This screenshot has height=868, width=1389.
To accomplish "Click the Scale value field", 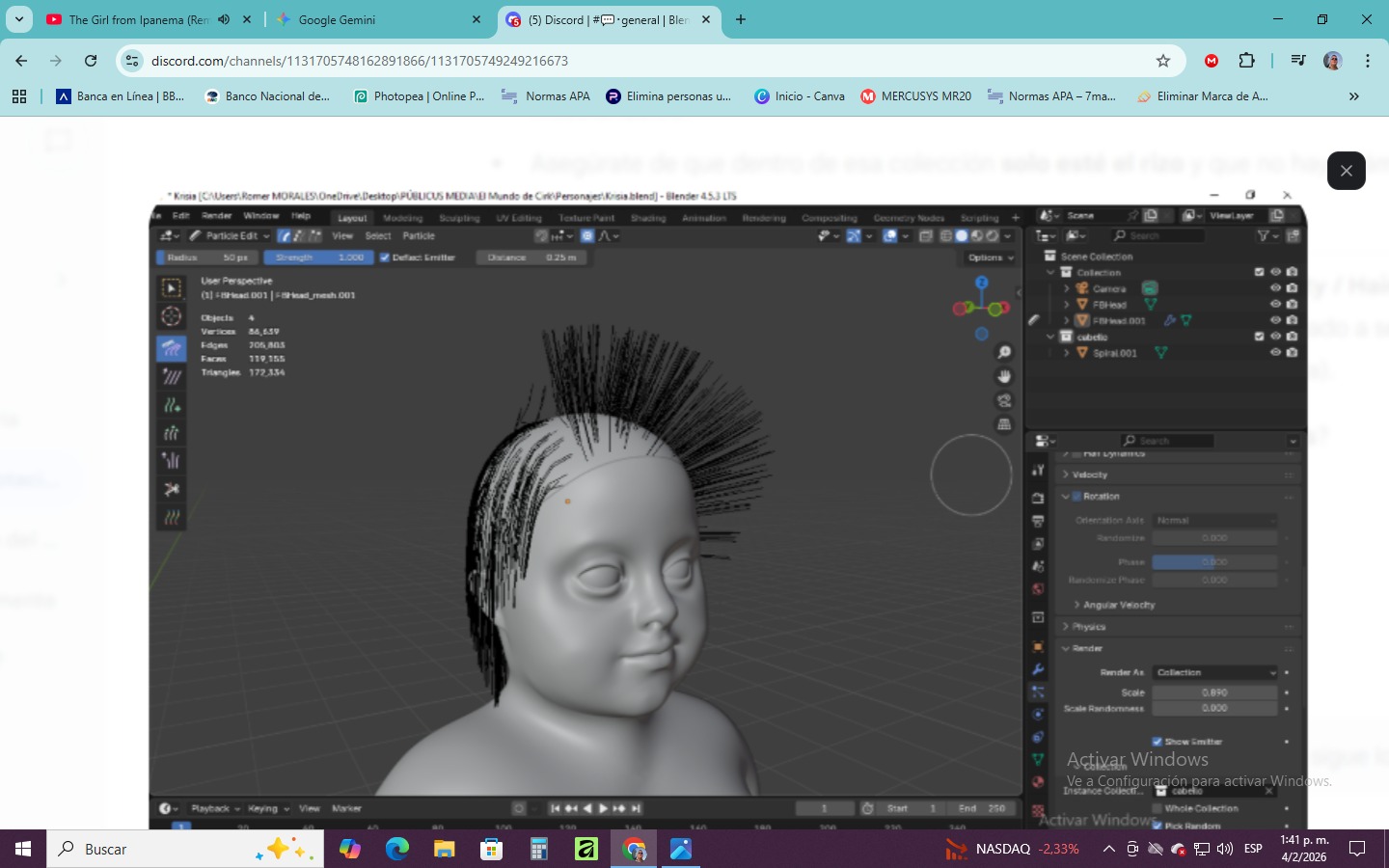I will coord(1214,692).
